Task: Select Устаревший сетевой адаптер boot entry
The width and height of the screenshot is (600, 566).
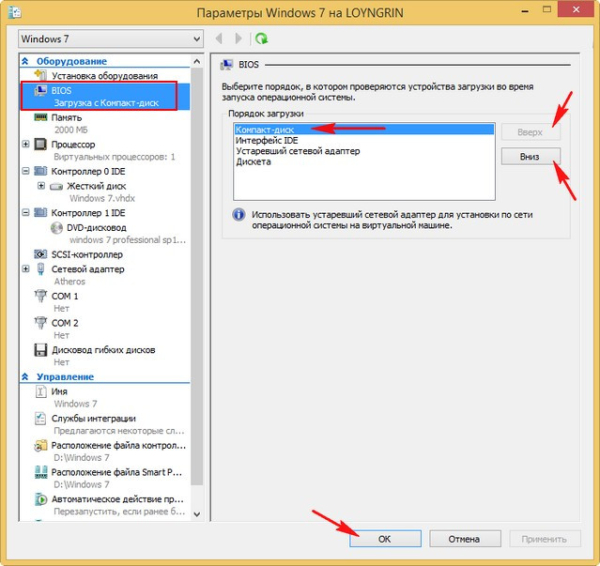Action: tap(298, 151)
